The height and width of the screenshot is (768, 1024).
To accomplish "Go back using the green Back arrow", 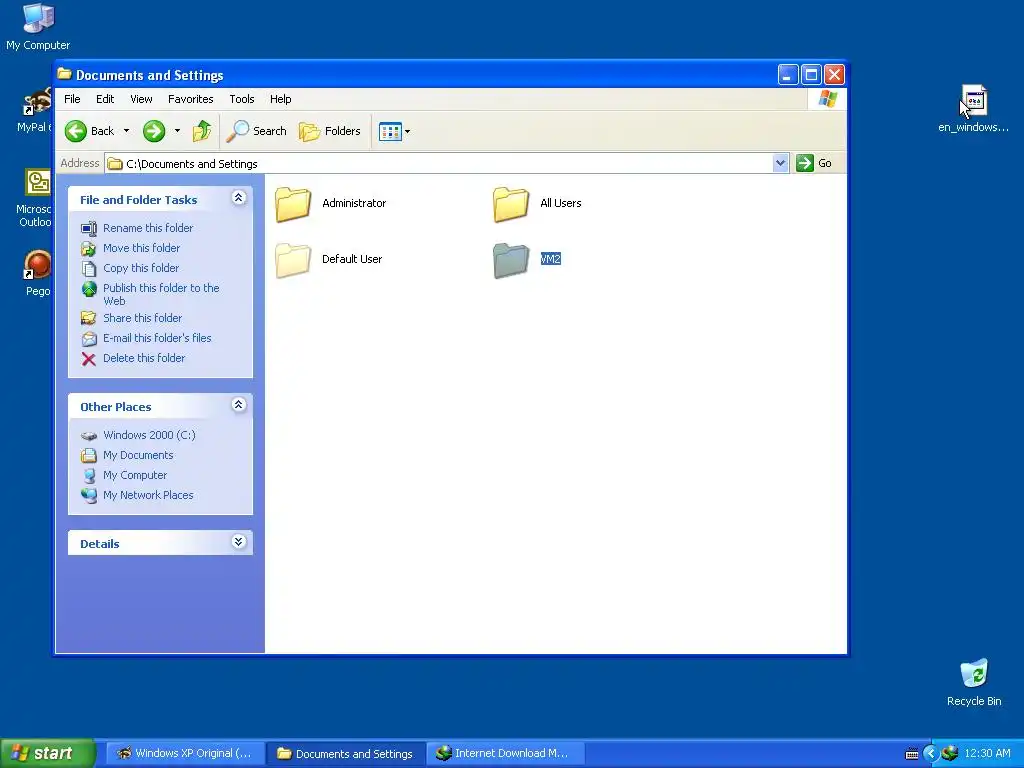I will click(89, 131).
